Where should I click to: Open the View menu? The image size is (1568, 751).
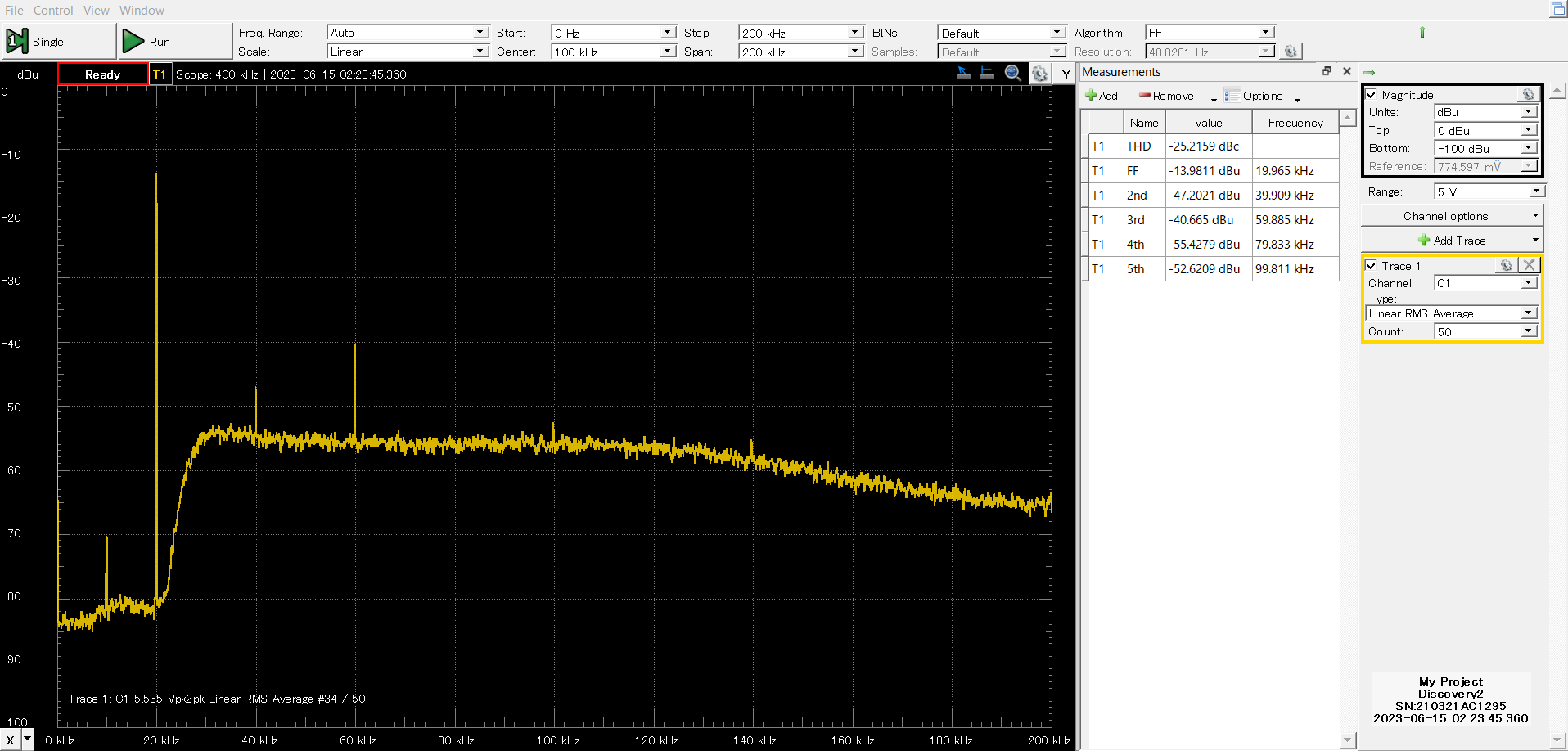pos(96,10)
